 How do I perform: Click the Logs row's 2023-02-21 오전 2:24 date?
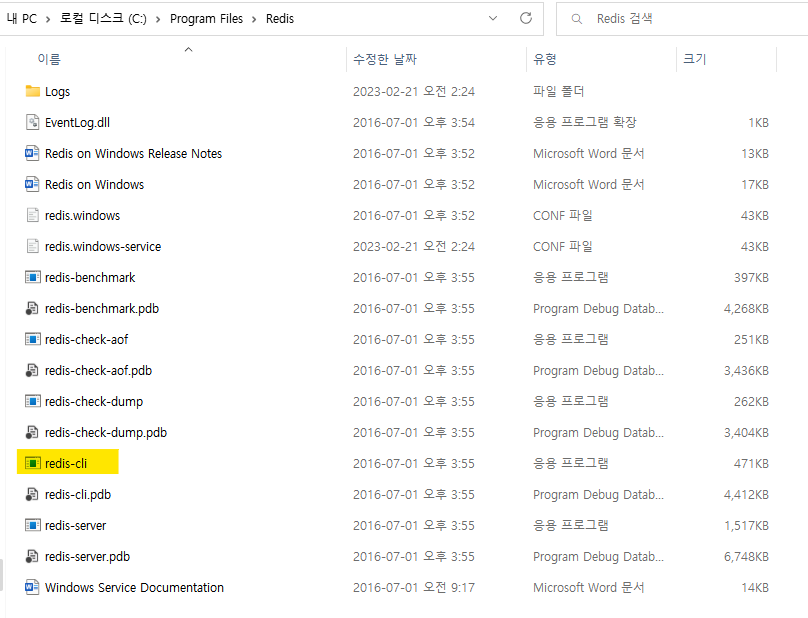point(414,91)
